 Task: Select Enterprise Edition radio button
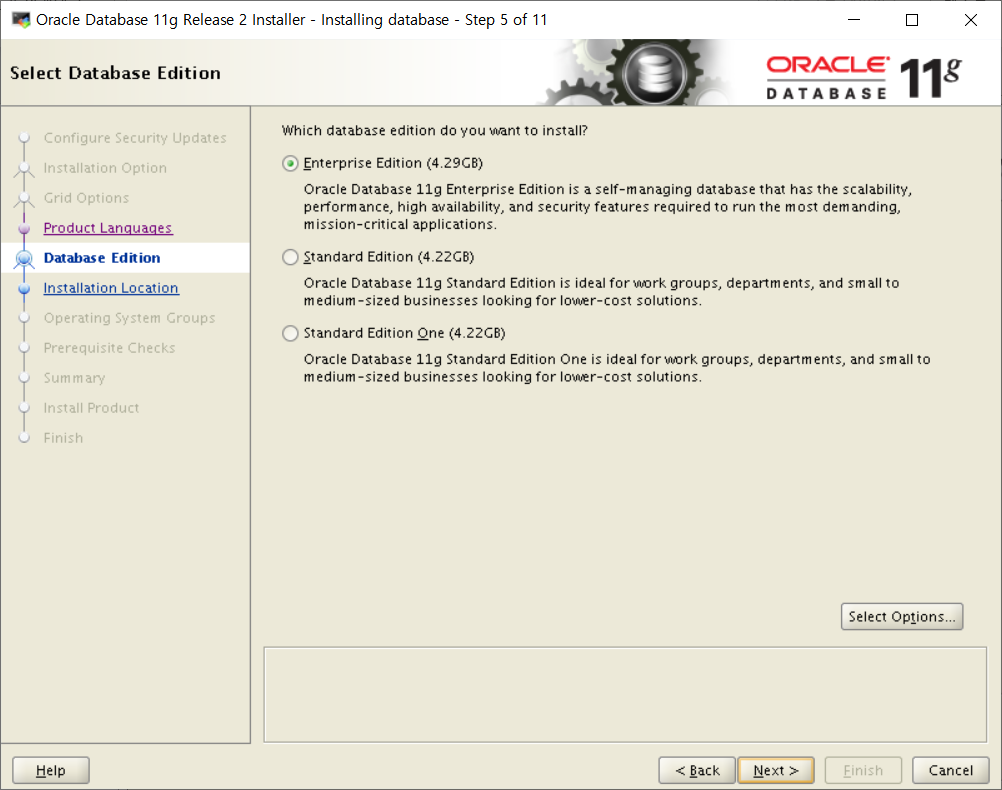[x=290, y=164]
